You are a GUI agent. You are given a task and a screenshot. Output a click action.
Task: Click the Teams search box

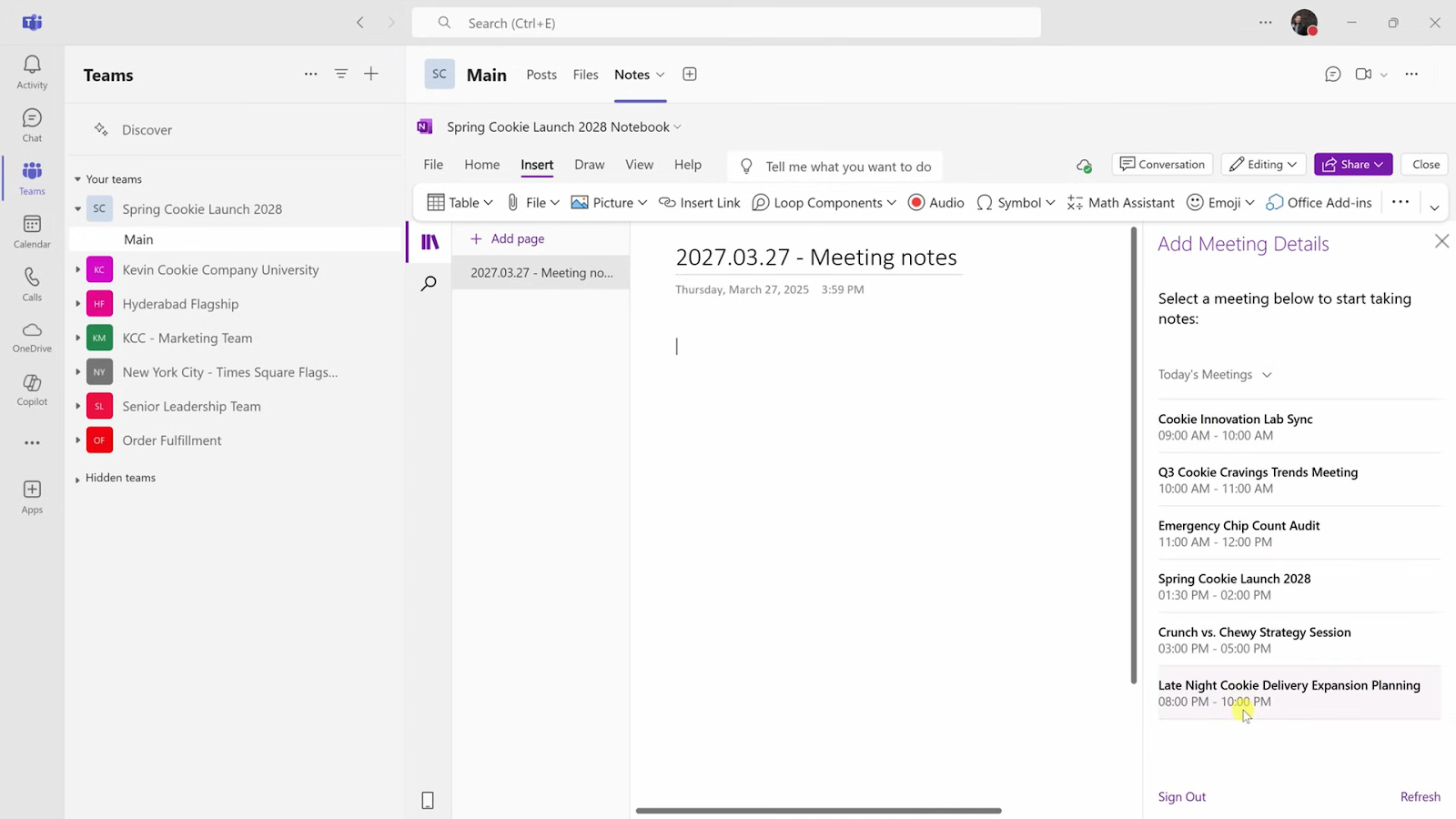(x=726, y=23)
